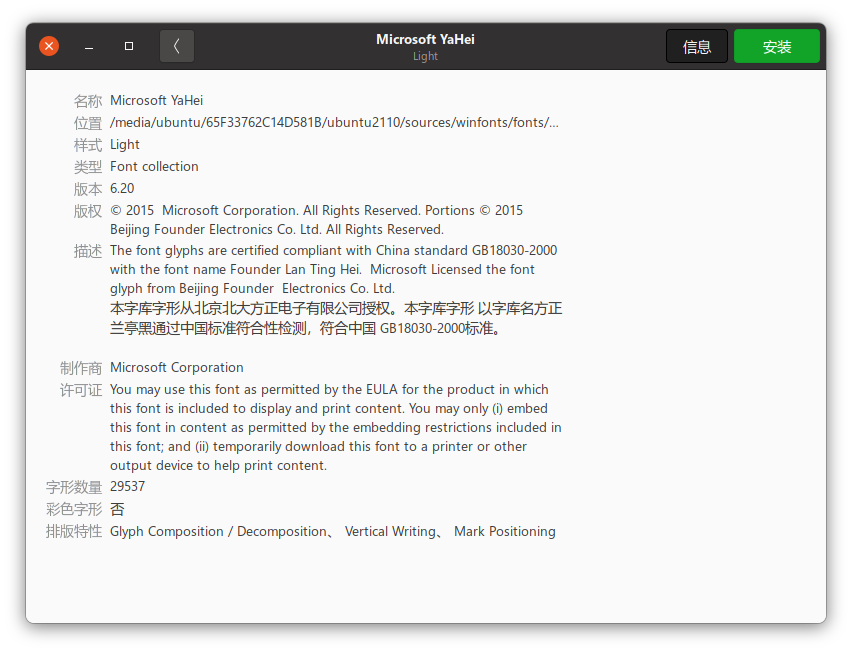Maximize the font viewer window
The width and height of the screenshot is (852, 652).
tap(129, 46)
